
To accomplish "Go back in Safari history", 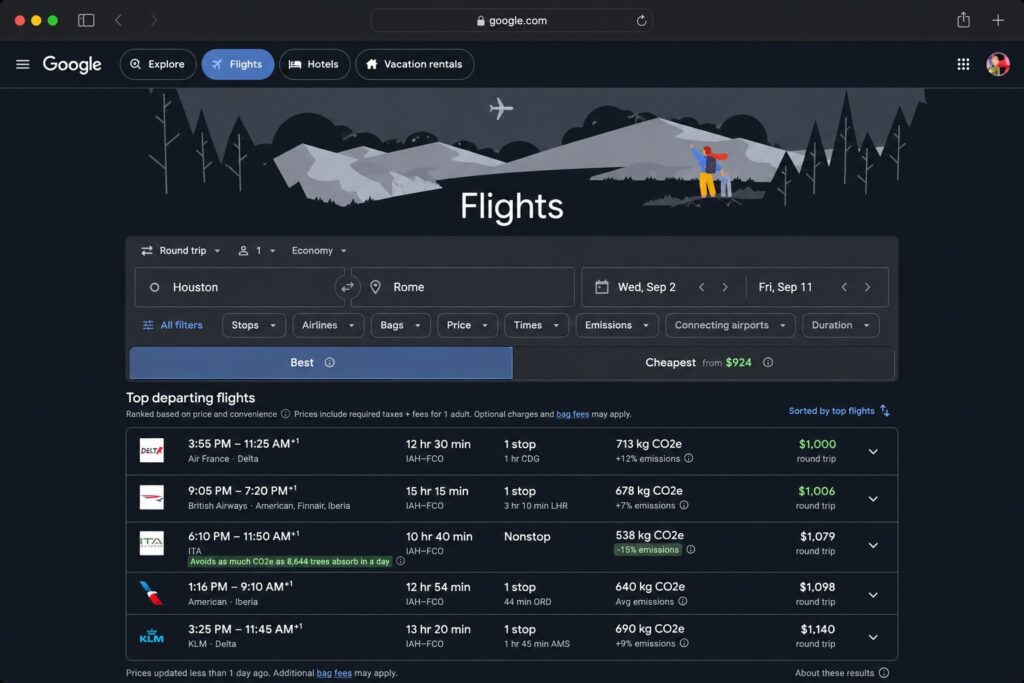I will coord(118,20).
